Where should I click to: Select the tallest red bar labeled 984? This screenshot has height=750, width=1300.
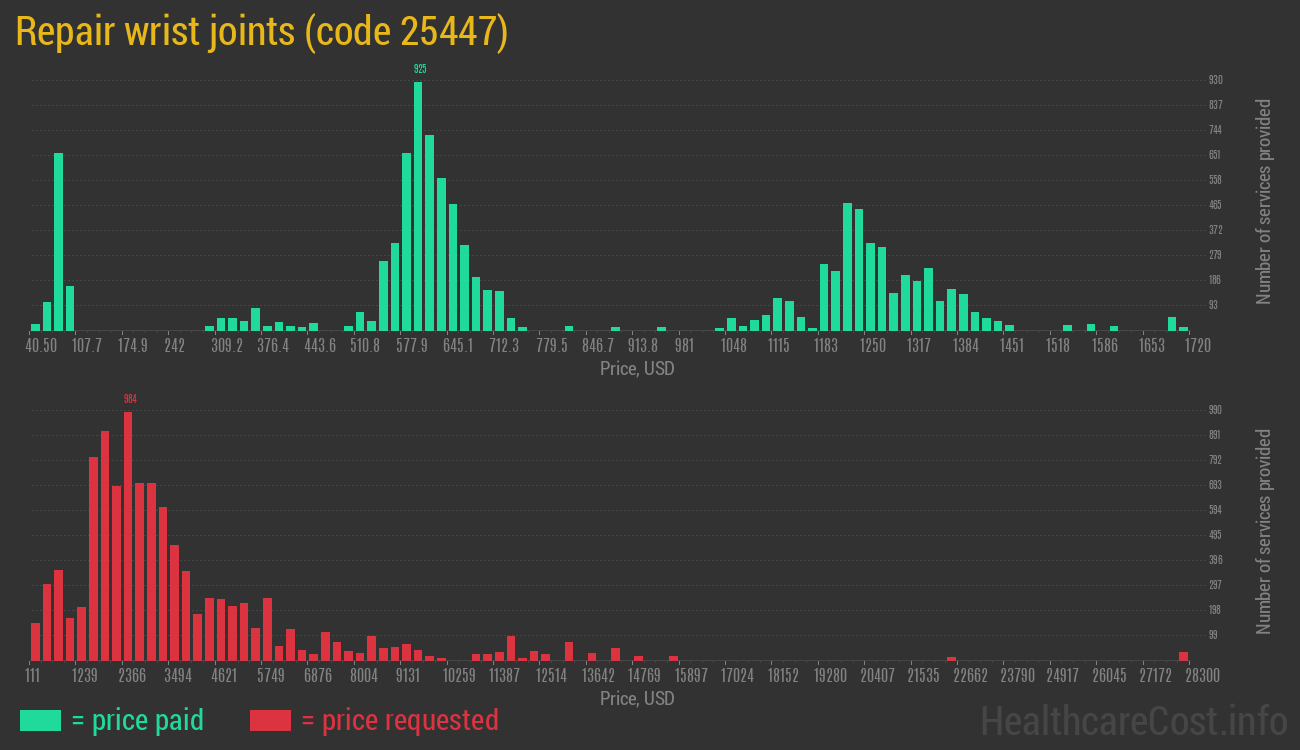[x=128, y=535]
